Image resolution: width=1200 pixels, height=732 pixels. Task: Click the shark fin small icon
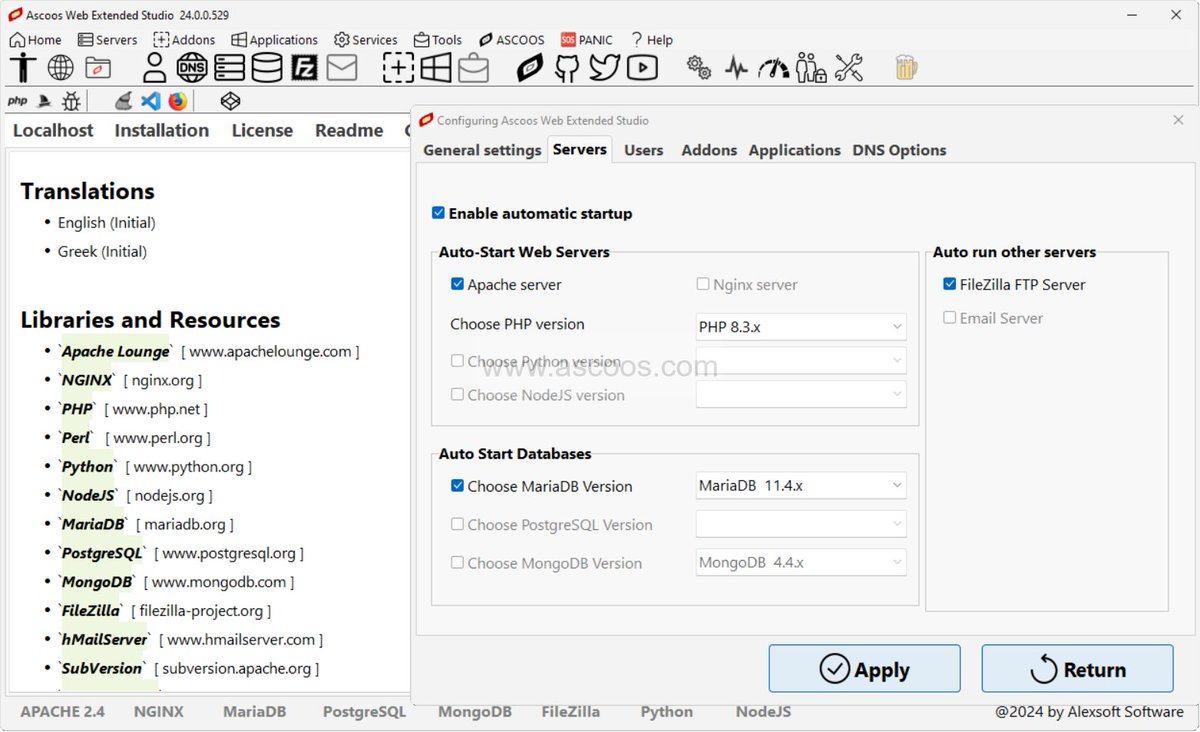pyautogui.click(x=44, y=101)
